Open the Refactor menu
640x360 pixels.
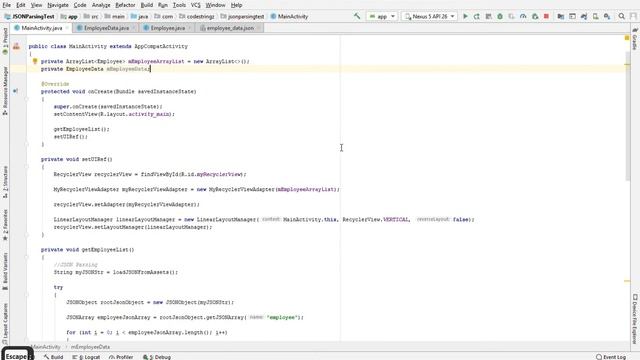coord(125,5)
